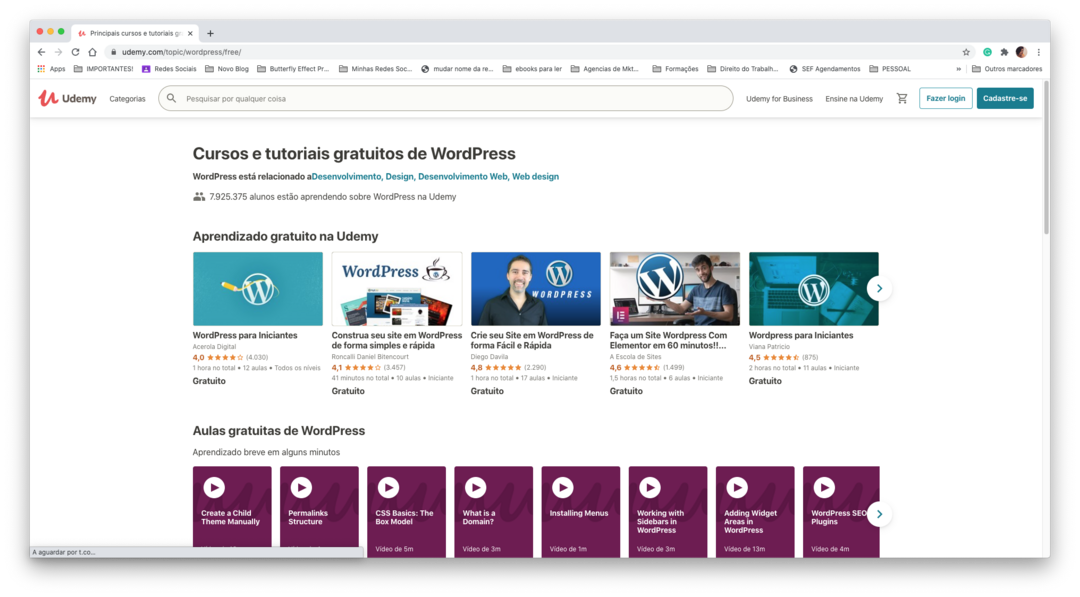
Task: Open Construa seu site em WordPress course title
Action: 397,340
